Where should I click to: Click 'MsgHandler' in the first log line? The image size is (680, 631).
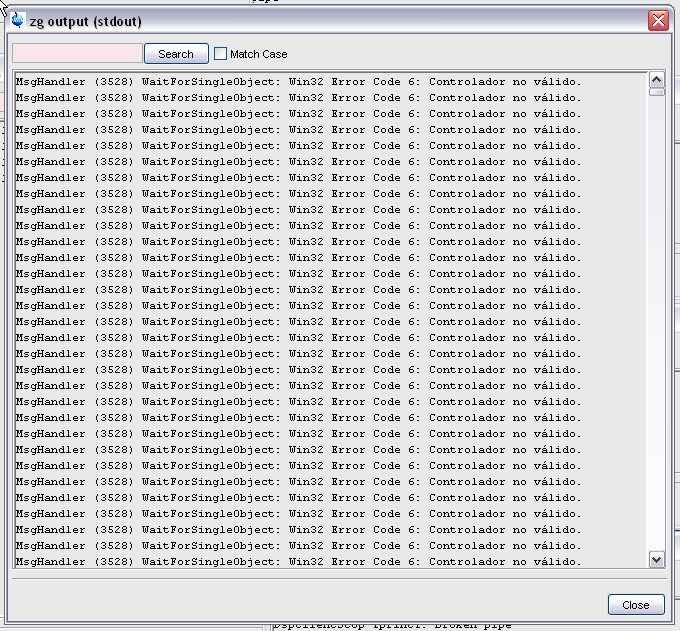[51, 82]
